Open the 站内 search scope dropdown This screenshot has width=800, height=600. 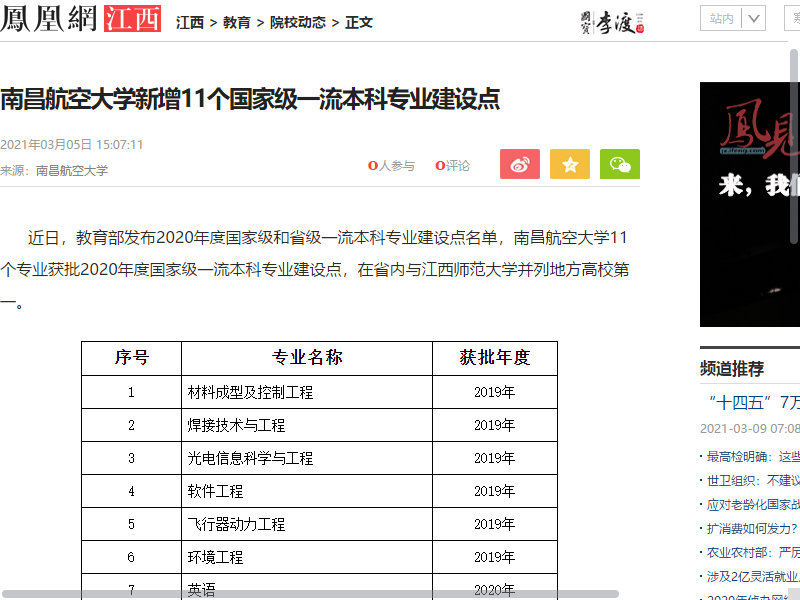pos(736,18)
